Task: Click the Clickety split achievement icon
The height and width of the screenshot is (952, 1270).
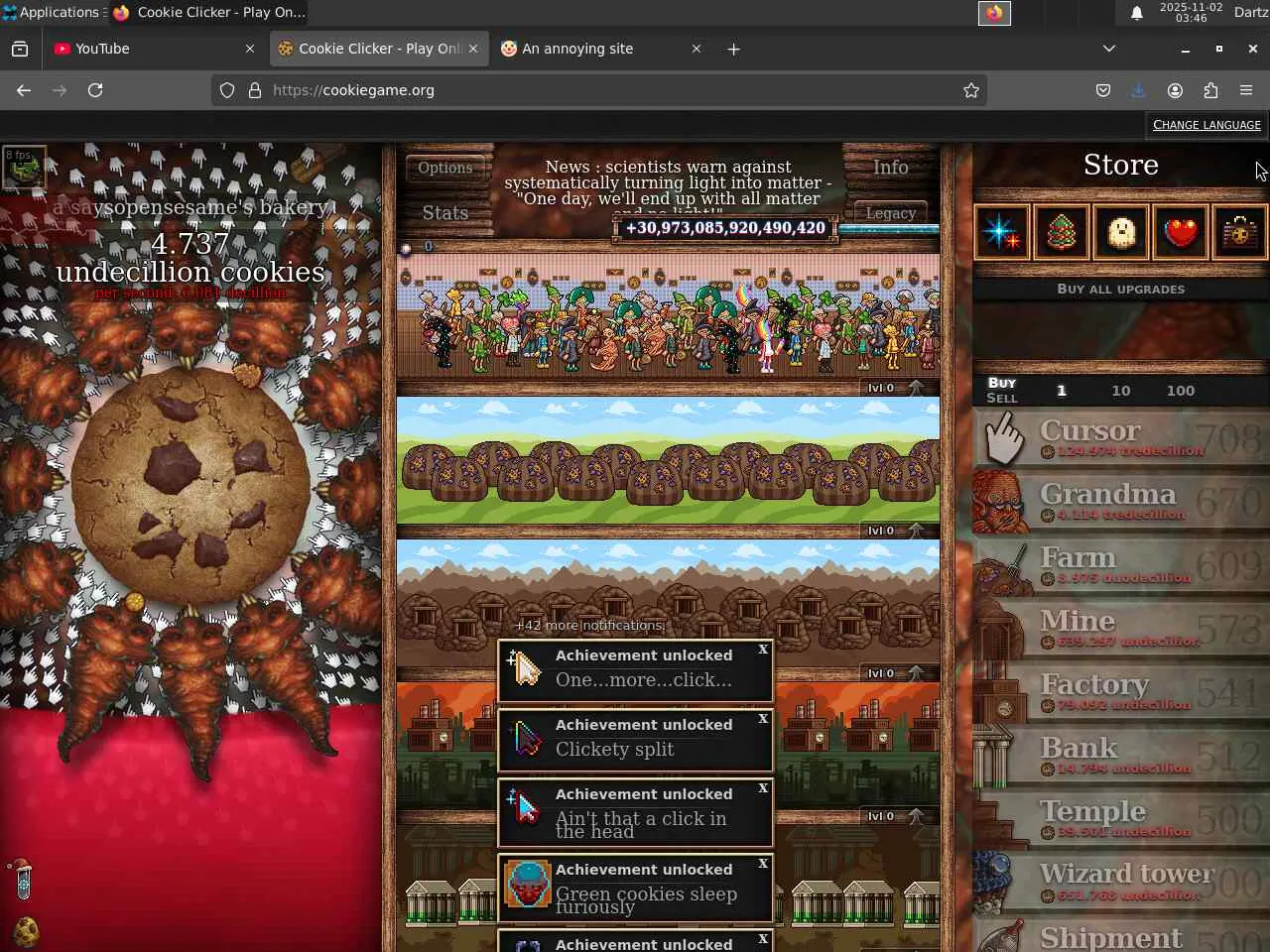Action: click(526, 739)
